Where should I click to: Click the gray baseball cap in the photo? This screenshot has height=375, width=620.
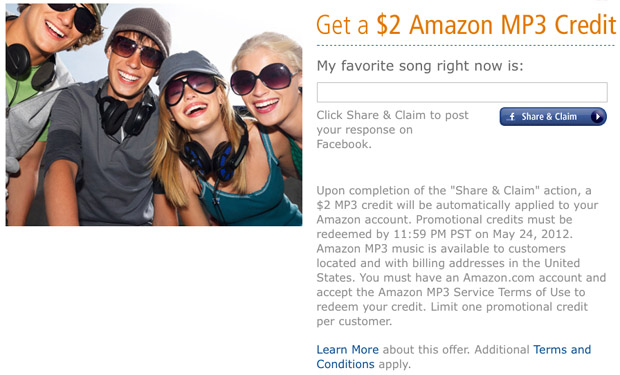pyautogui.click(x=188, y=68)
